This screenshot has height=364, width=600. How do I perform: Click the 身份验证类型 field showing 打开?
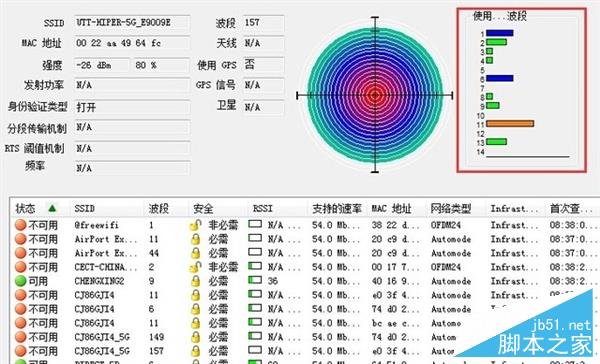pos(132,107)
